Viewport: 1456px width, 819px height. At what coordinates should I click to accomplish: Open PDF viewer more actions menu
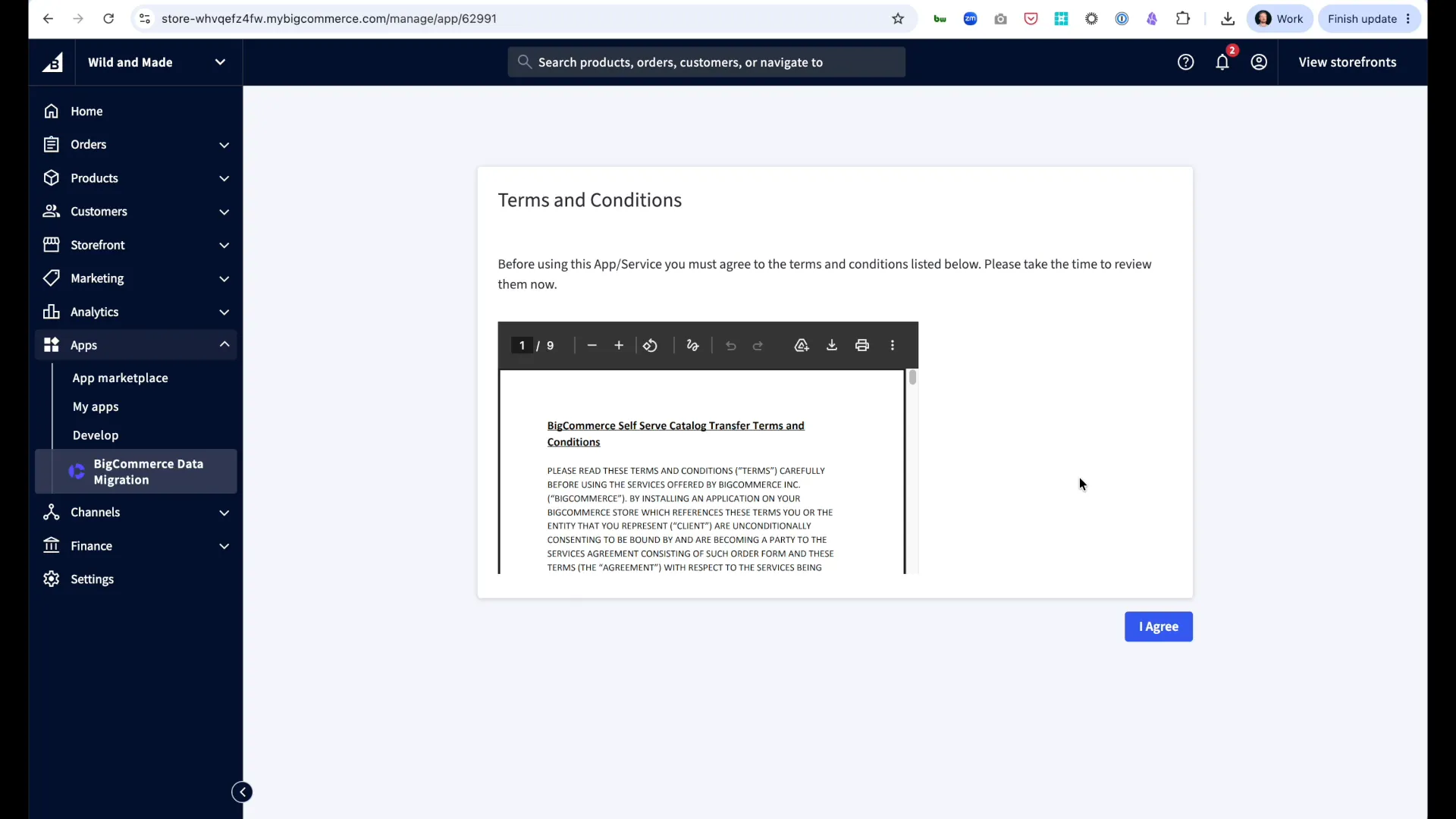(893, 346)
